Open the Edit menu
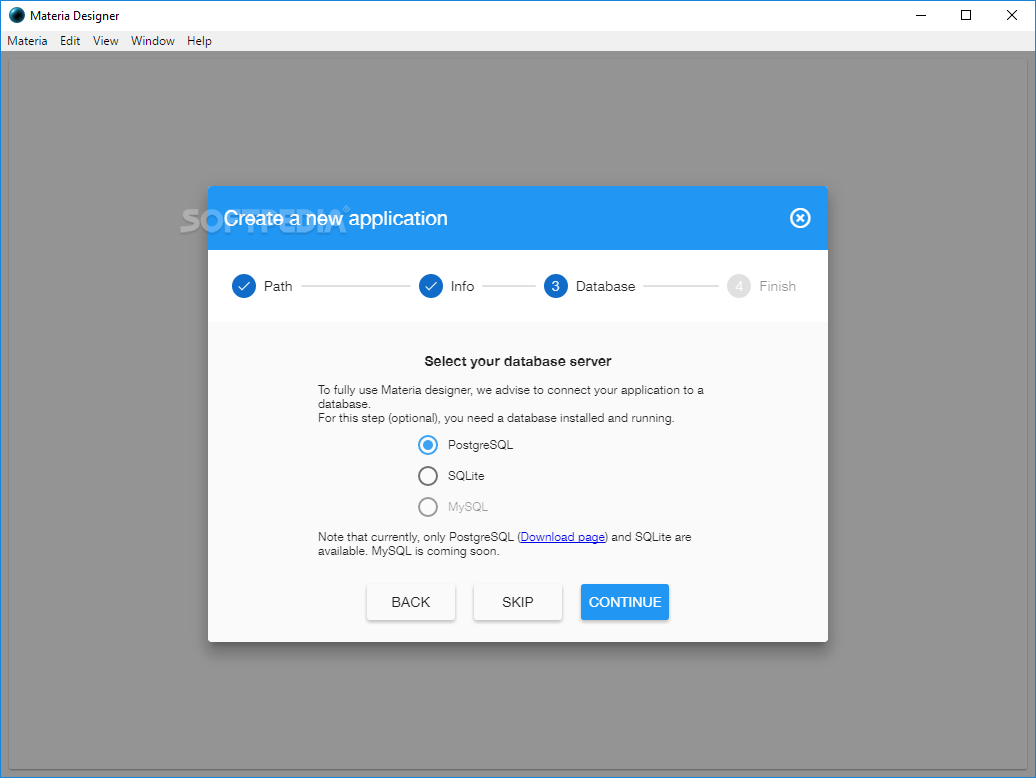1036x778 pixels. coord(70,41)
